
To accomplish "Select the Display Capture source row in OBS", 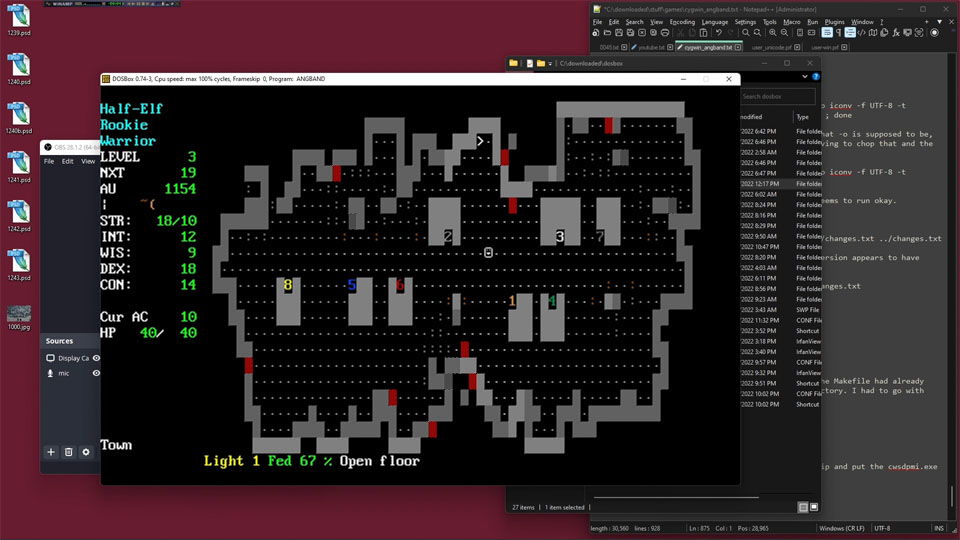I will point(71,358).
